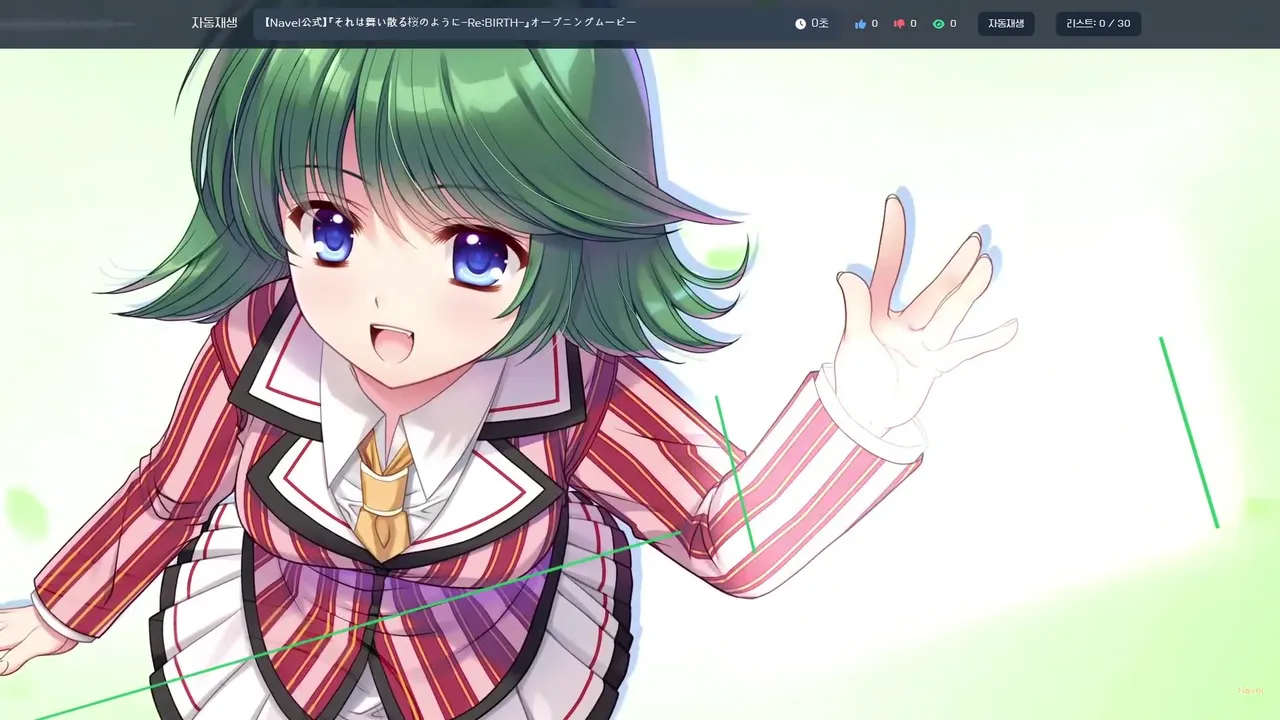Click the red thumbs-down dislike icon
Image resolution: width=1280 pixels, height=720 pixels.
pos(899,24)
